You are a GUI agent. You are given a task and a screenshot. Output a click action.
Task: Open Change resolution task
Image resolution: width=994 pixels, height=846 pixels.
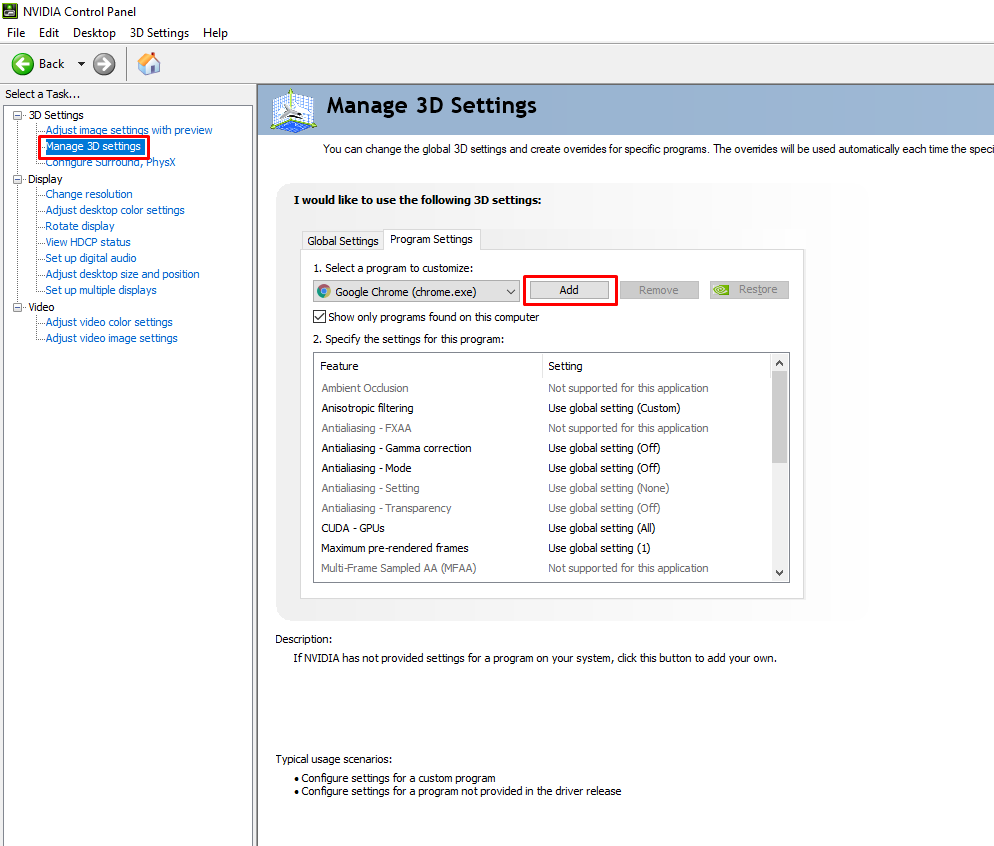[x=89, y=194]
